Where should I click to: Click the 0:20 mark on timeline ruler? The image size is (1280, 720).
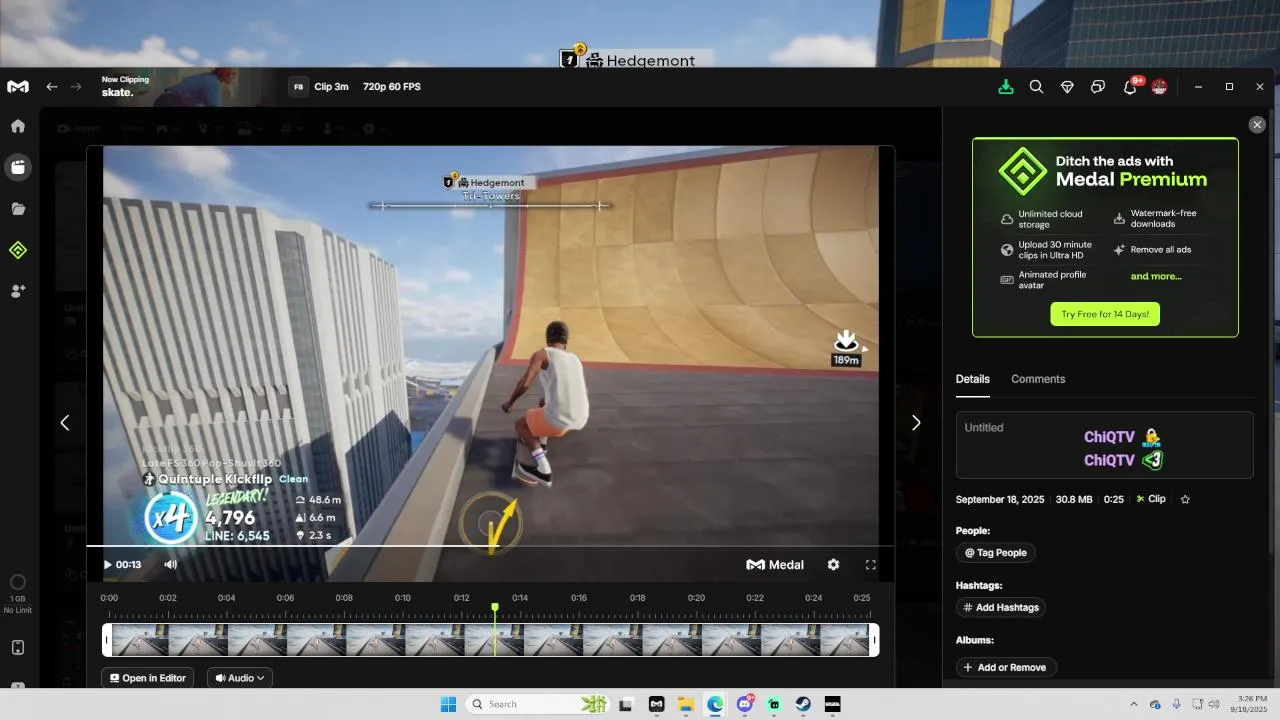click(x=696, y=598)
